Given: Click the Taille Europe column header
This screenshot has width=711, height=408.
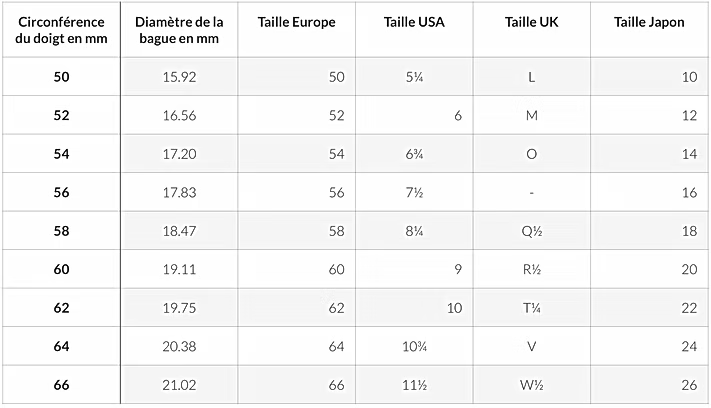Looking at the screenshot, I should [297, 22].
